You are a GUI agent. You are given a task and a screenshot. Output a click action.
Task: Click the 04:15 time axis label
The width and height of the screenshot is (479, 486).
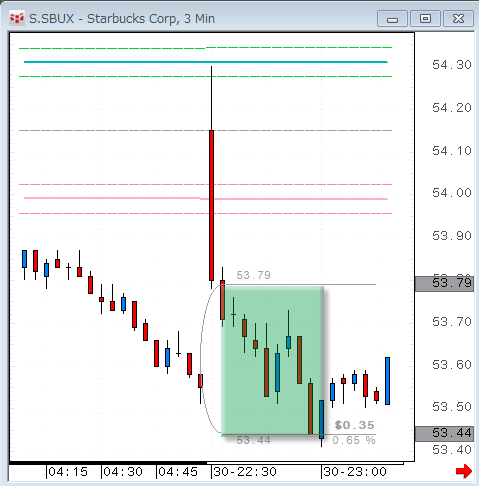[68, 472]
